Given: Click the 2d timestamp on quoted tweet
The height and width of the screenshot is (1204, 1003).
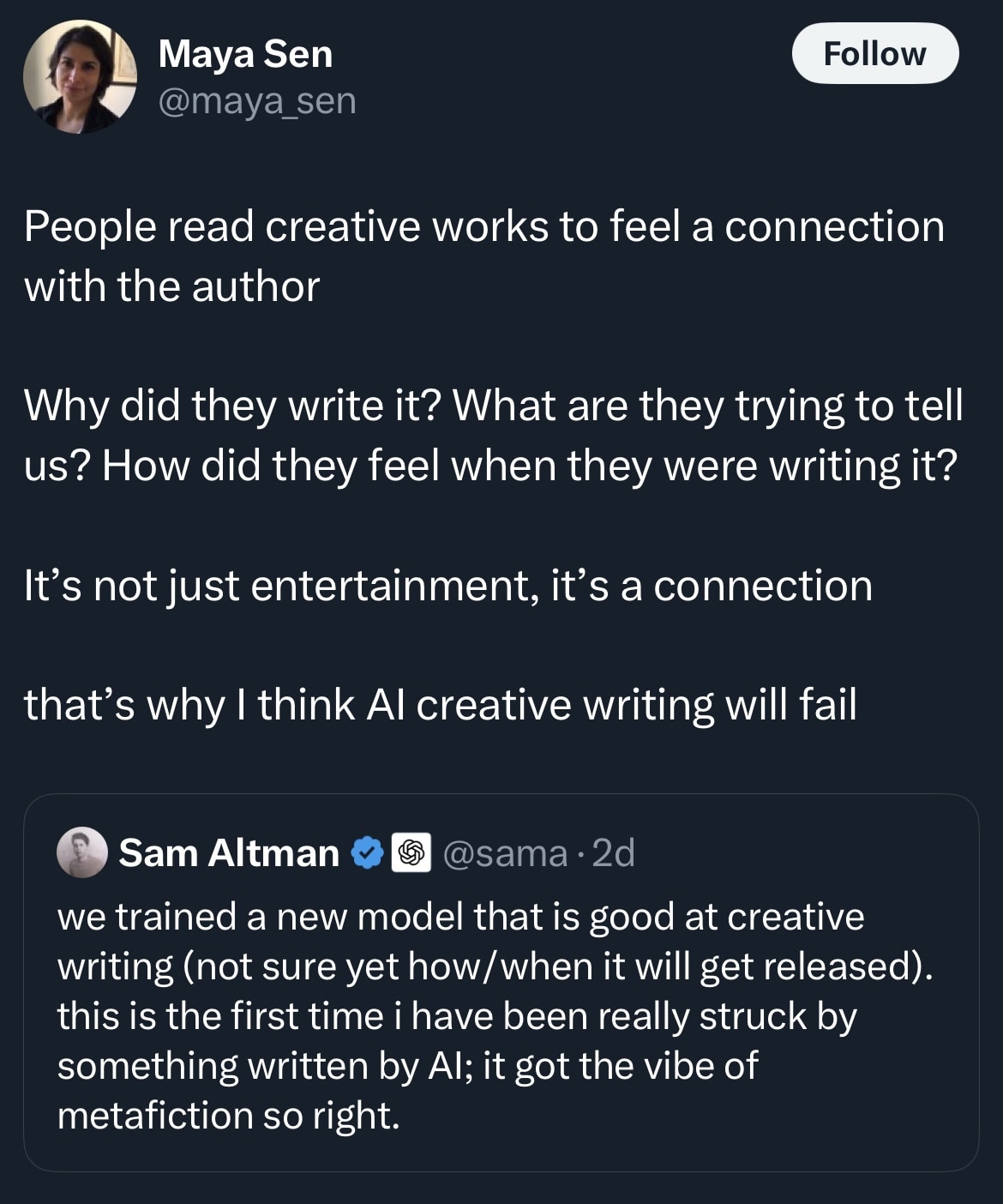Looking at the screenshot, I should [x=614, y=853].
